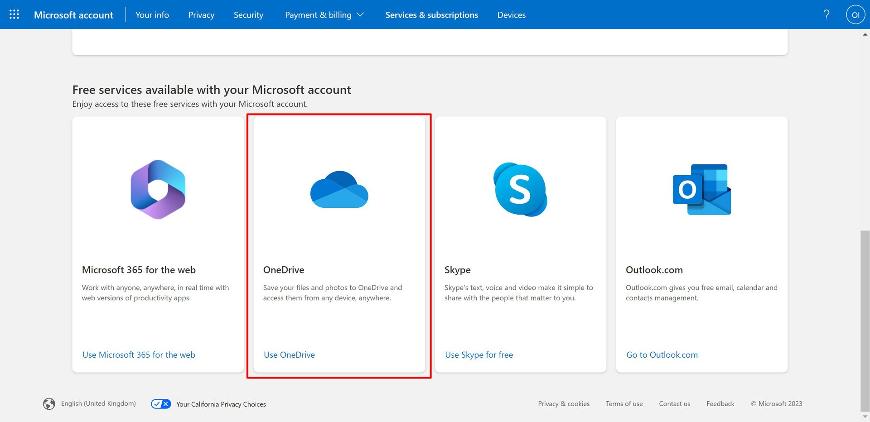This screenshot has height=422, width=870.
Task: Click the page vertical scrollbar thumb
Action: [x=865, y=323]
